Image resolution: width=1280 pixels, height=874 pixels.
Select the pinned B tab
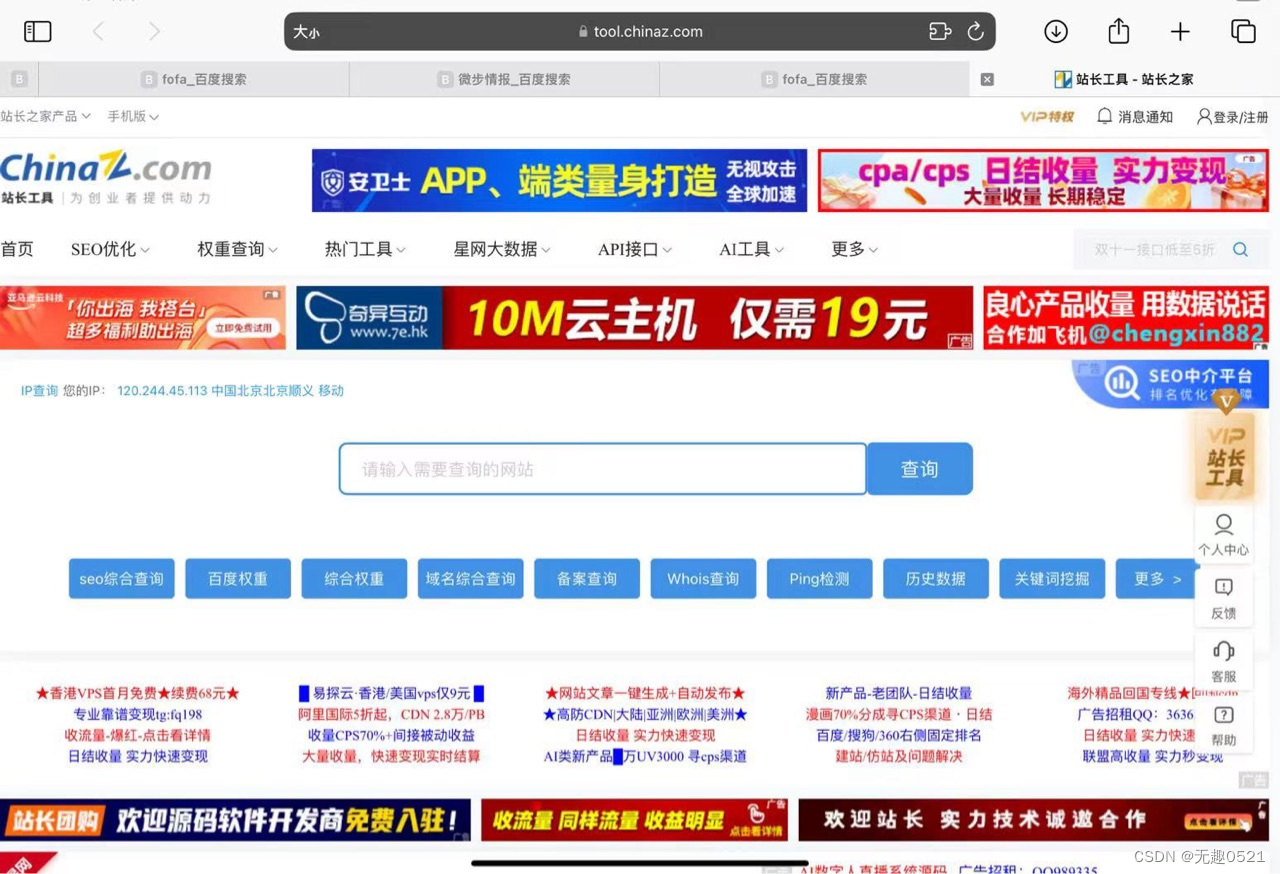pyautogui.click(x=19, y=80)
